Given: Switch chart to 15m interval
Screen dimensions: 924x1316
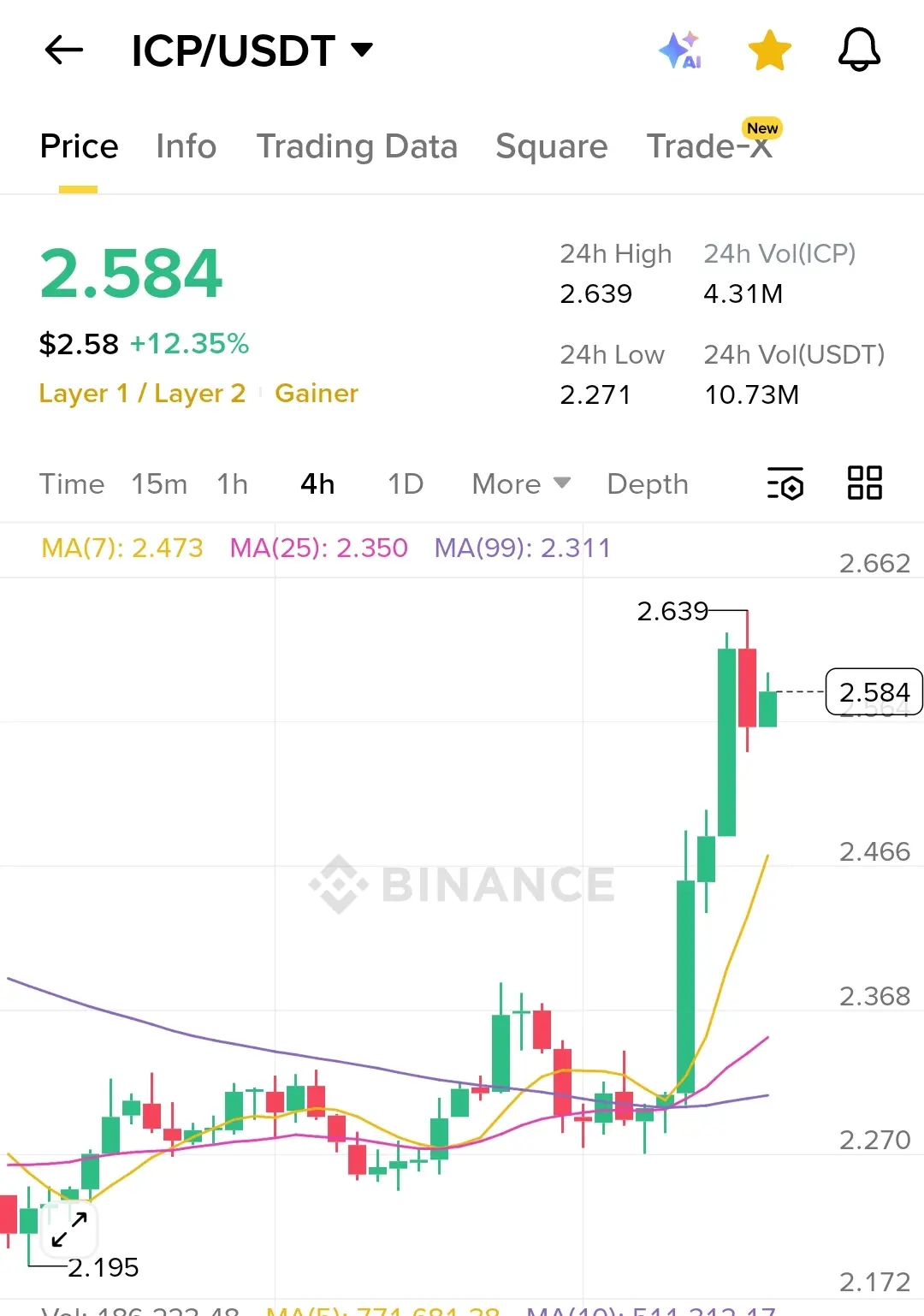Looking at the screenshot, I should click(x=159, y=483).
